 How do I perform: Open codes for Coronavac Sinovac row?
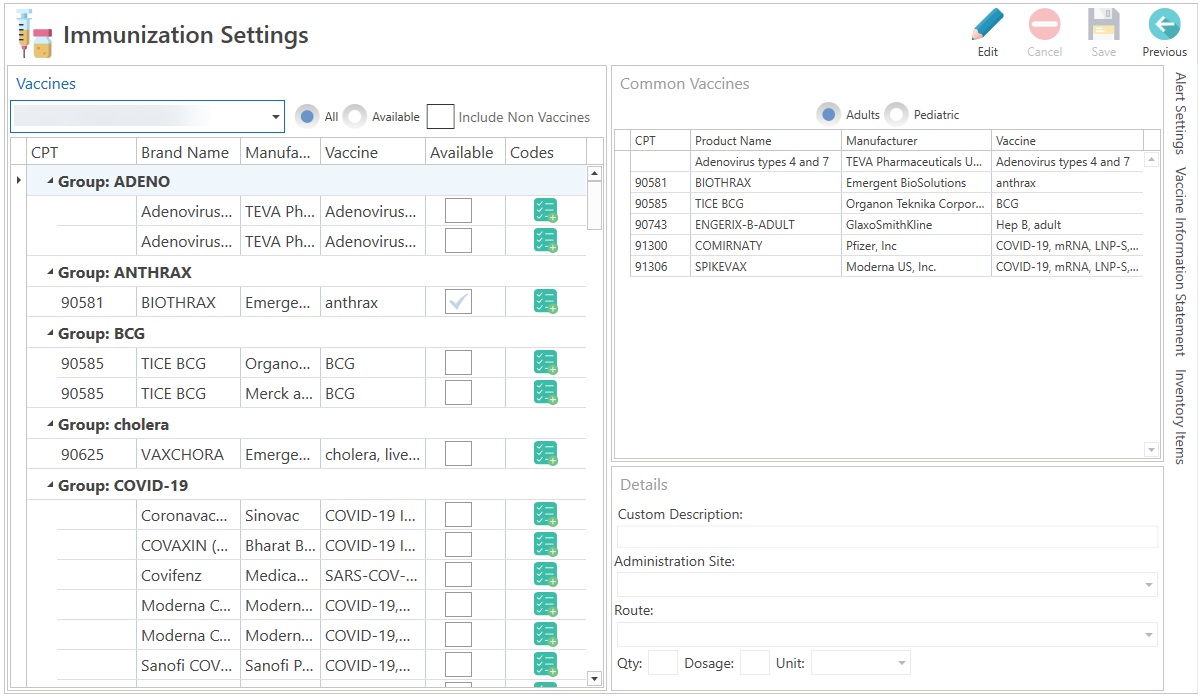(x=545, y=515)
